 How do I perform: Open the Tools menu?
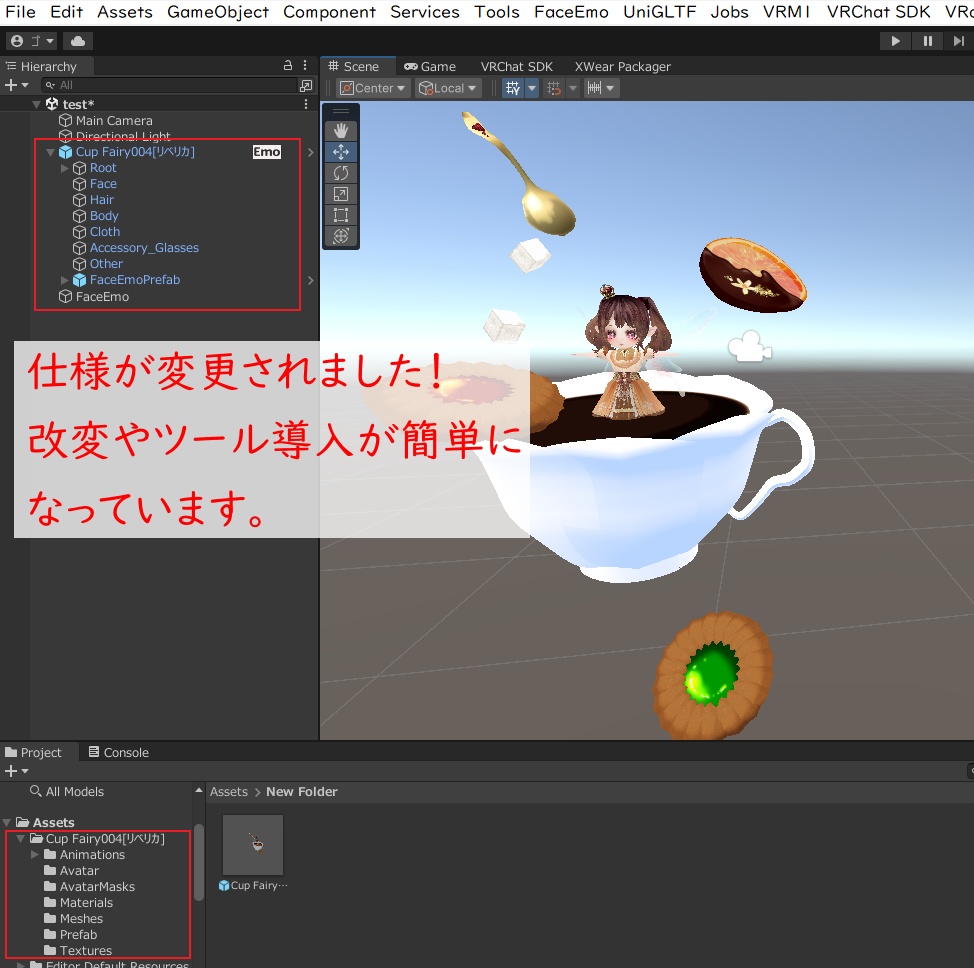pos(496,12)
